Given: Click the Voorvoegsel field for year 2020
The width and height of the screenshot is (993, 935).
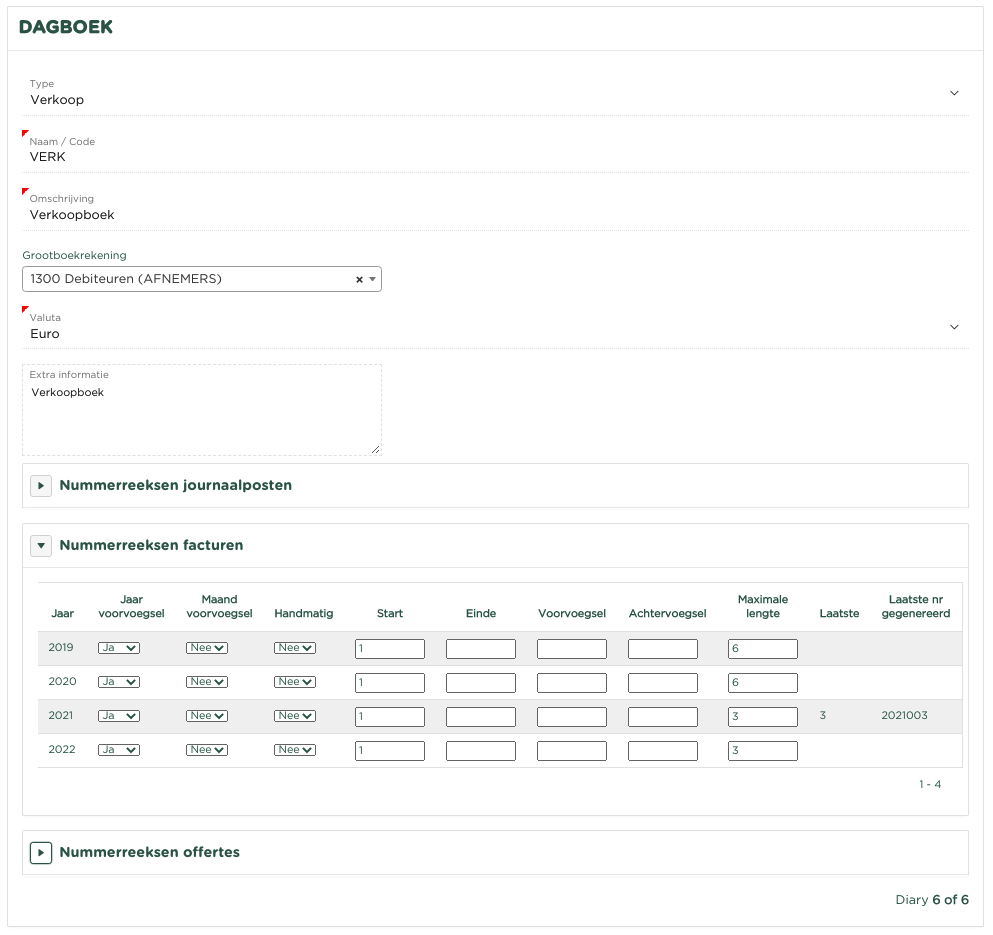Looking at the screenshot, I should tap(572, 683).
